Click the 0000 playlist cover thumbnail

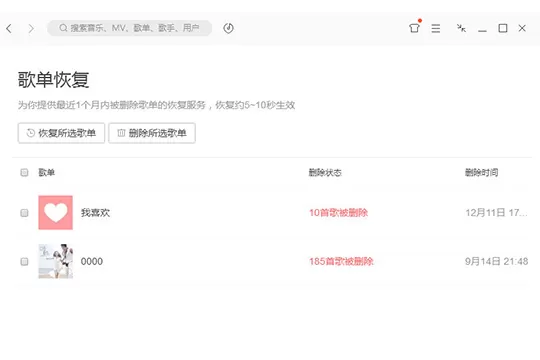[55, 261]
